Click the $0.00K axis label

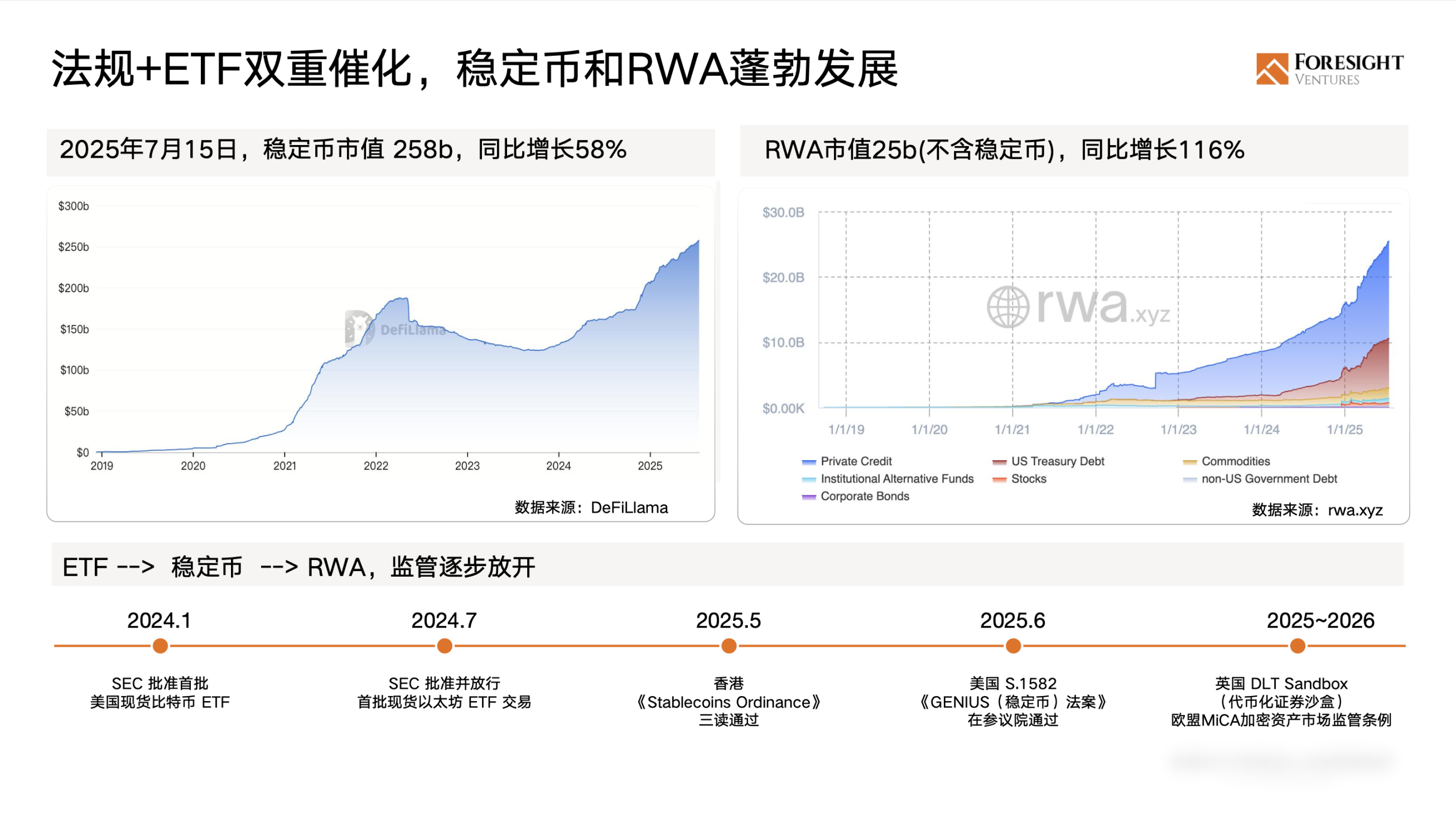pyautogui.click(x=783, y=408)
